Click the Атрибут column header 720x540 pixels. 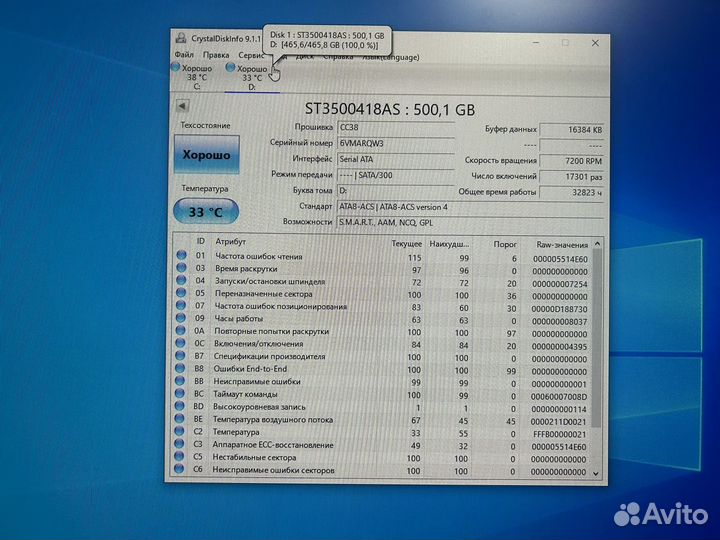(231, 241)
